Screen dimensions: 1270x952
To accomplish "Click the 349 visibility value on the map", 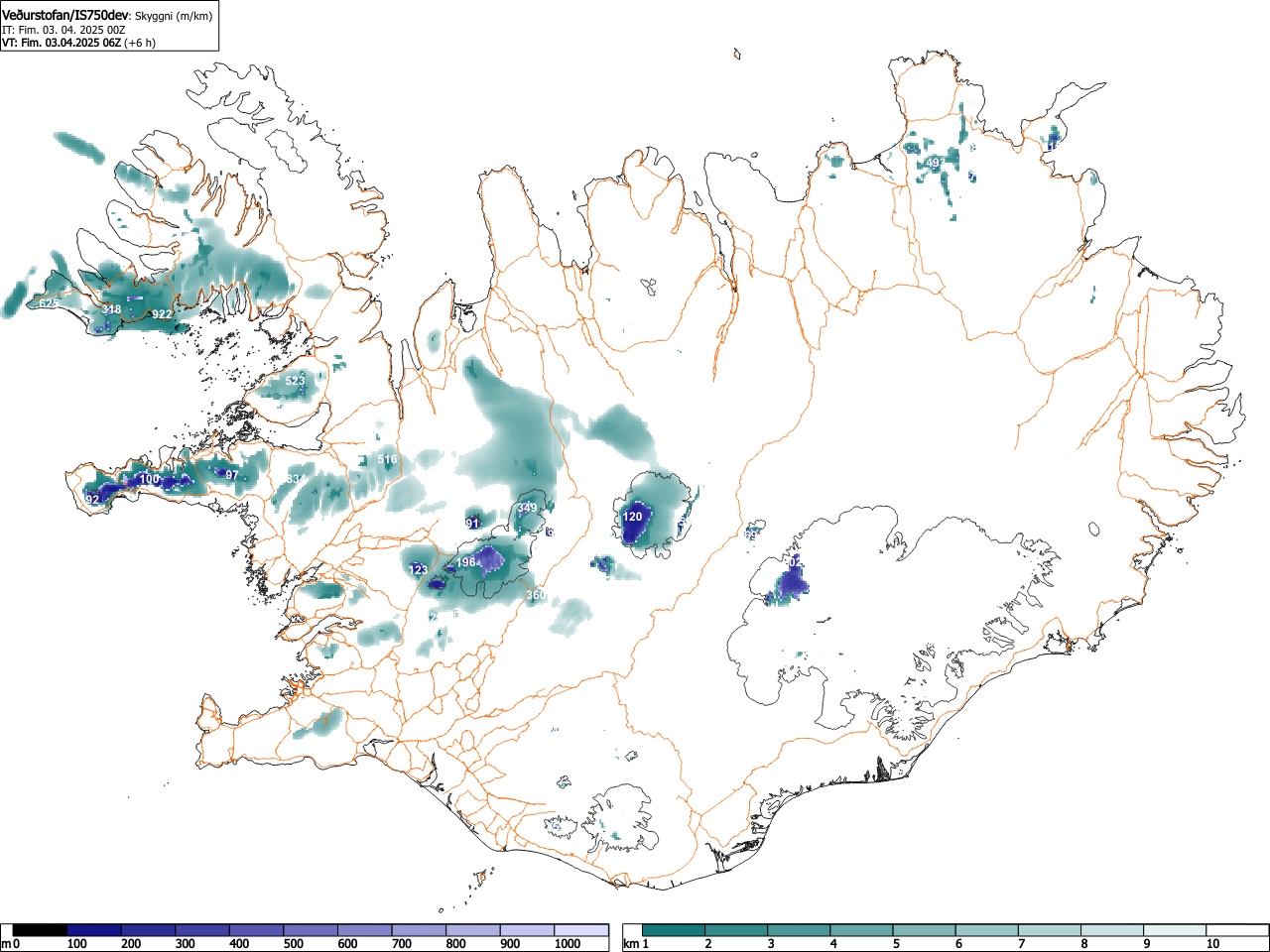I will [527, 508].
